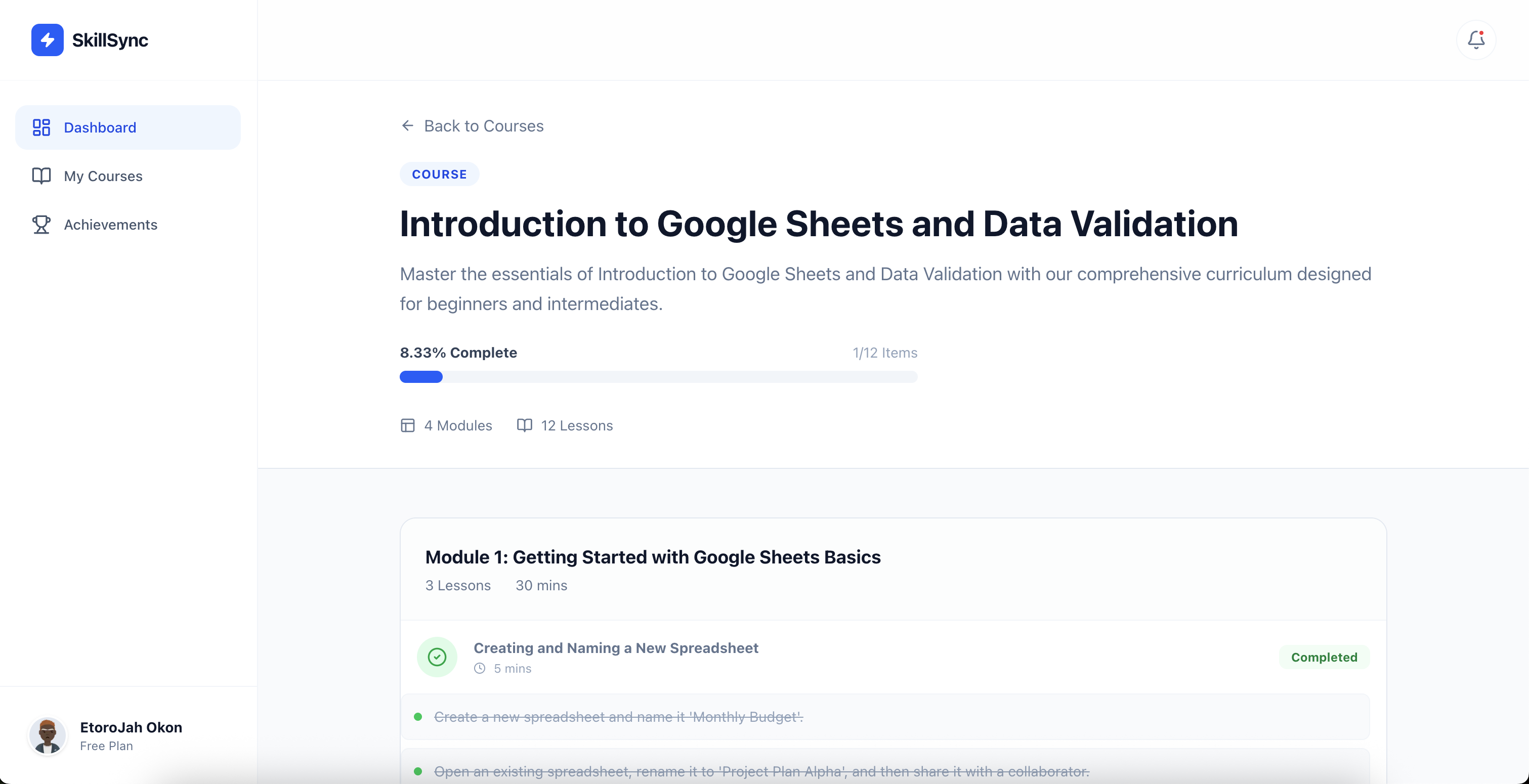Click the course progress bar
This screenshot has width=1529, height=784.
[x=658, y=377]
